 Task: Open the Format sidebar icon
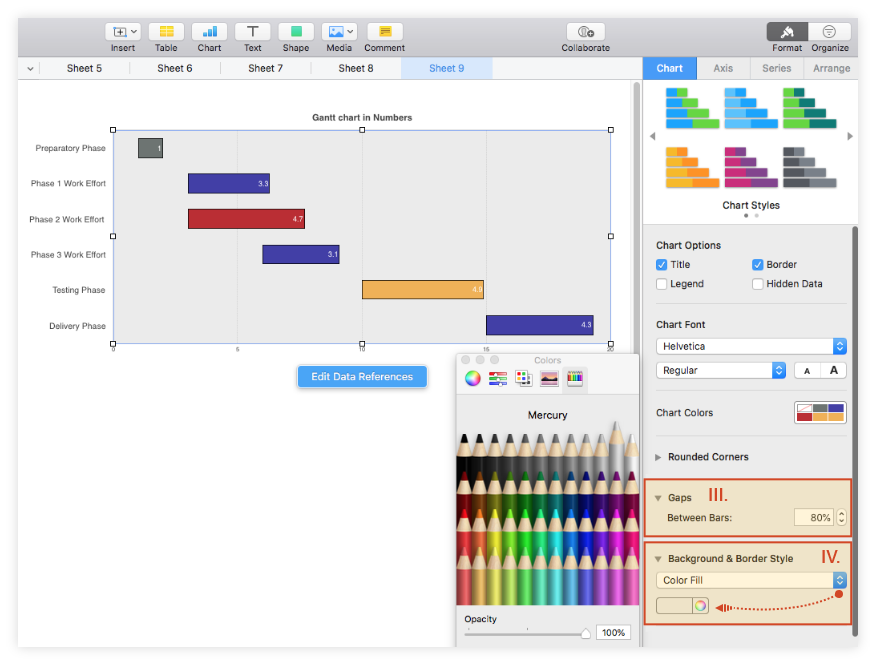[x=786, y=33]
